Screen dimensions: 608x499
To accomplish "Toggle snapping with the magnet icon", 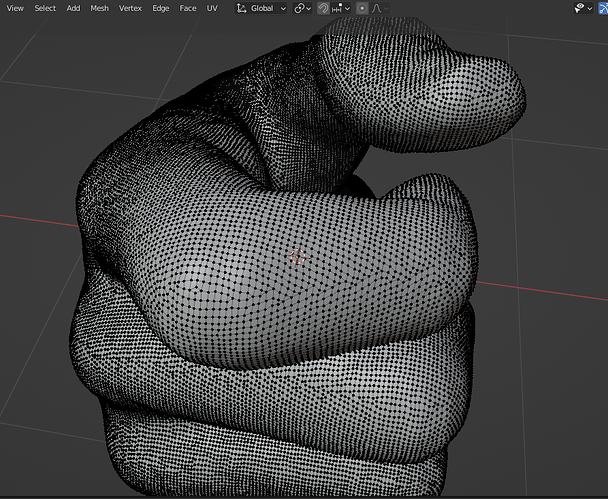I will pyautogui.click(x=323, y=8).
